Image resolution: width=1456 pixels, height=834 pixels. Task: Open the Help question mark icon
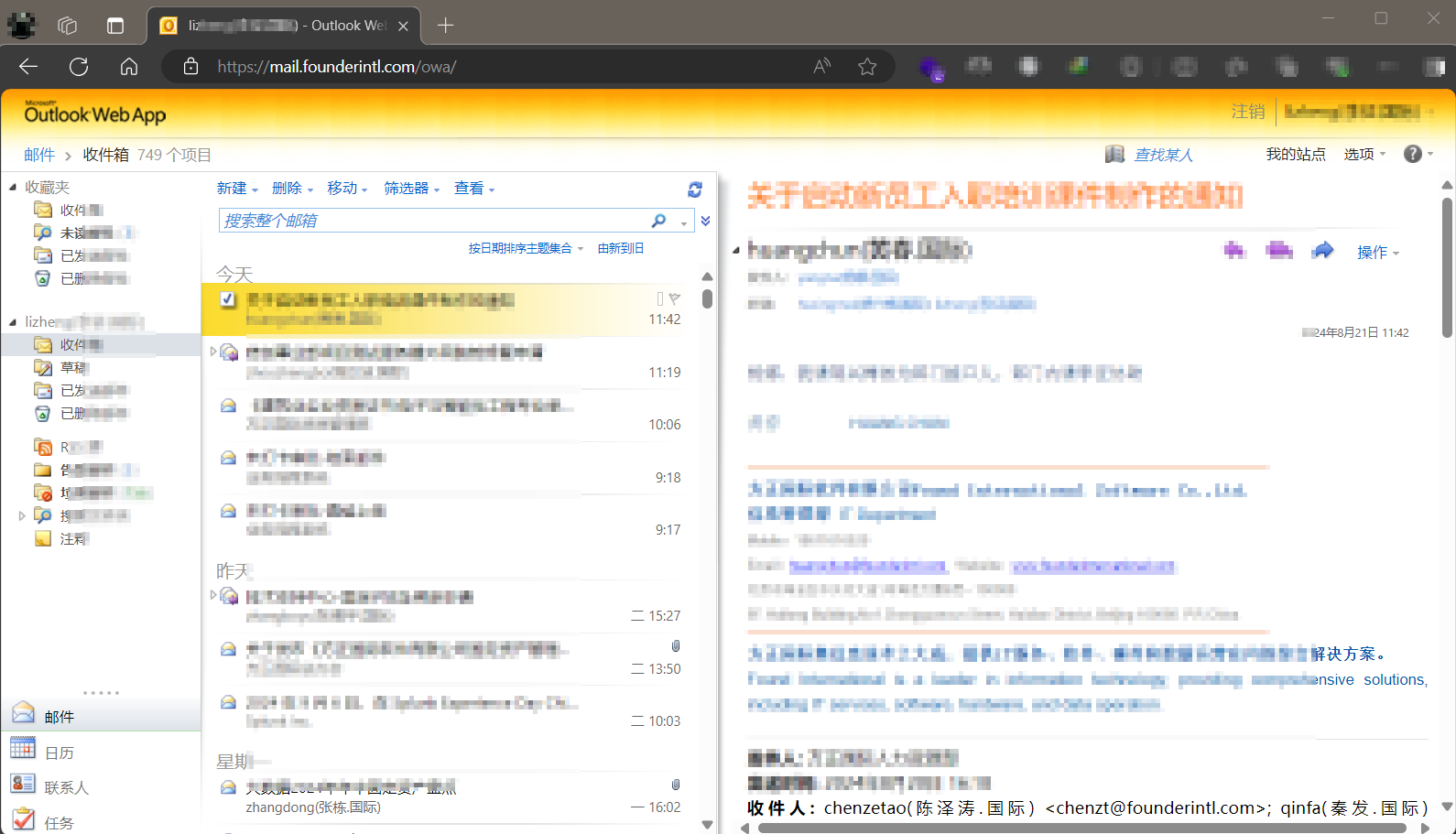(1413, 154)
